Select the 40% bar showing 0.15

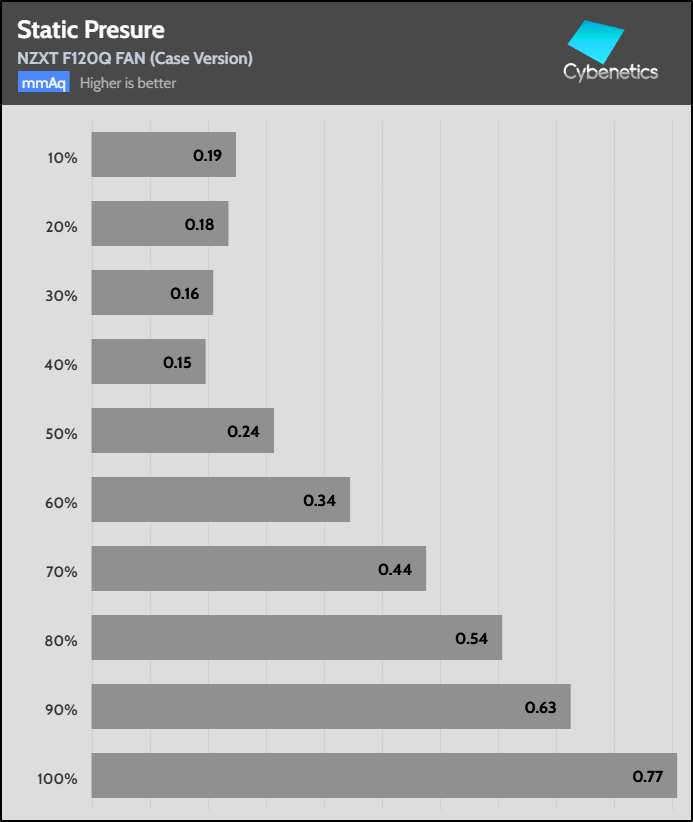[x=148, y=361]
